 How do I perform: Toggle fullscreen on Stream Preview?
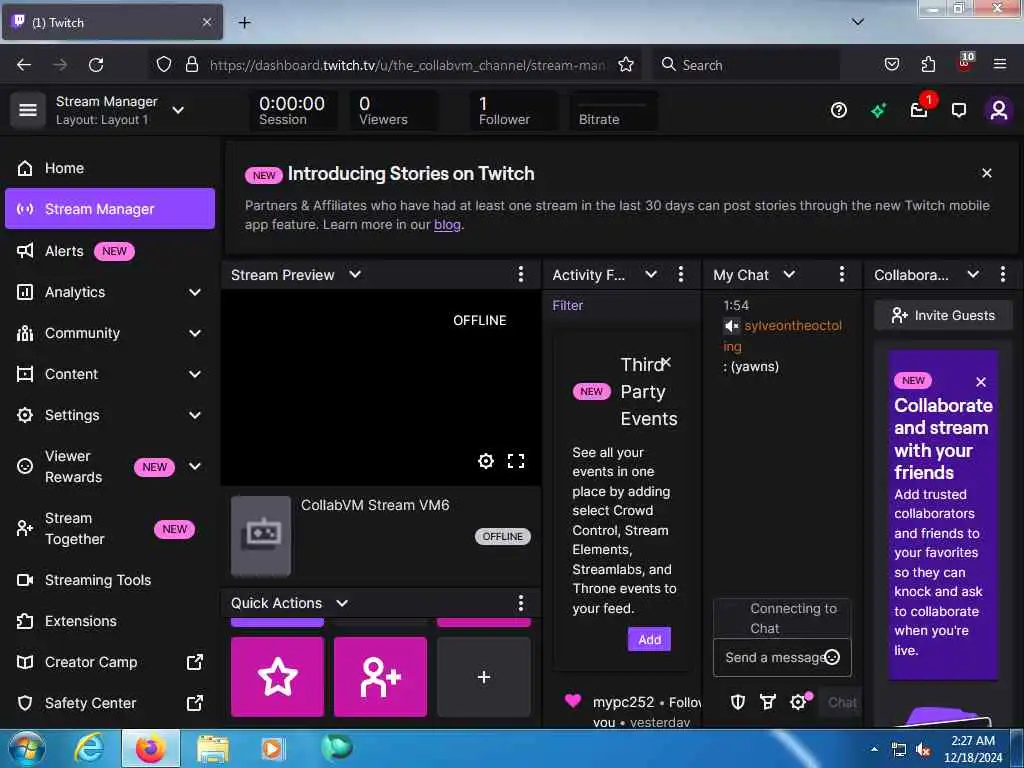click(x=516, y=461)
